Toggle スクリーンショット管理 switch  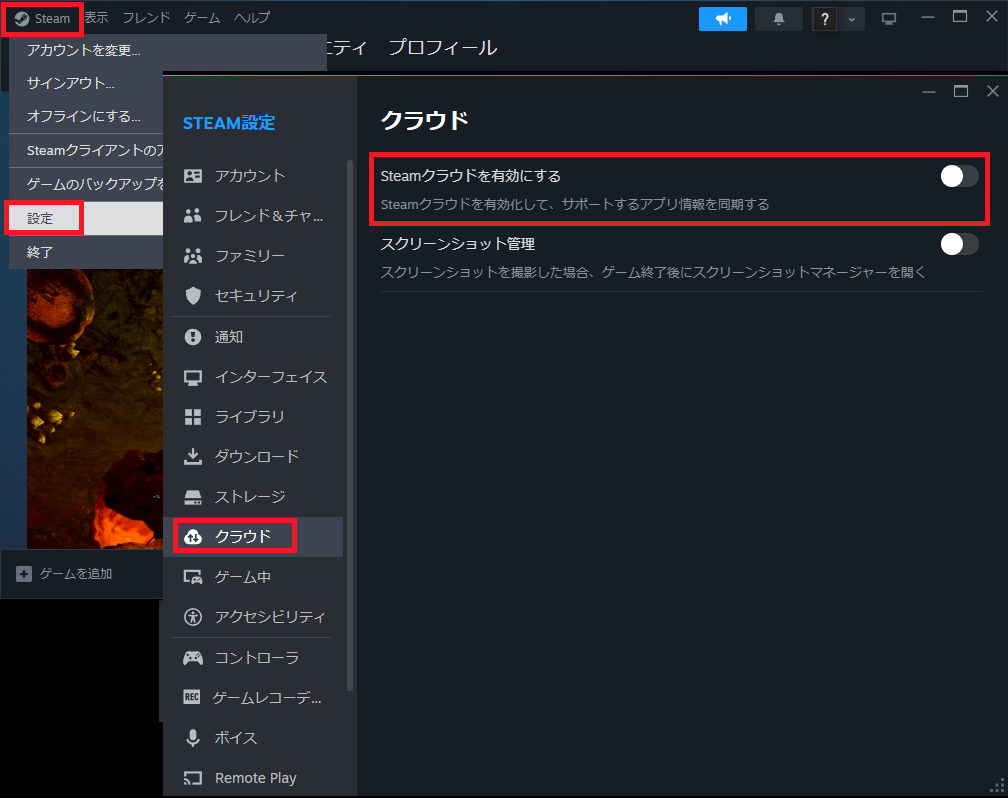tap(959, 244)
